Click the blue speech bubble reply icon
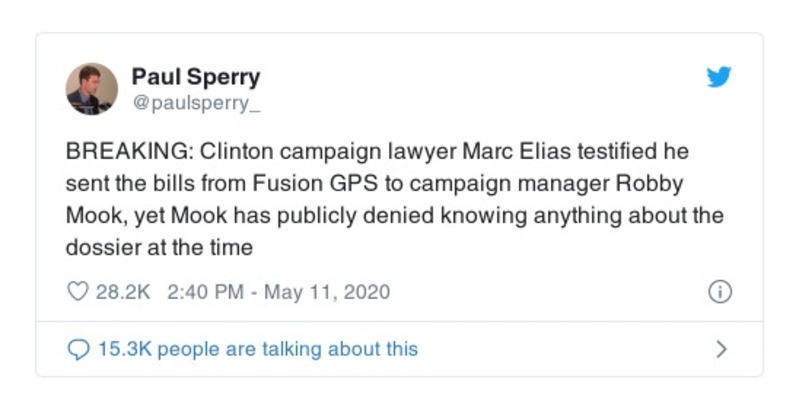799x414 pixels. click(78, 349)
